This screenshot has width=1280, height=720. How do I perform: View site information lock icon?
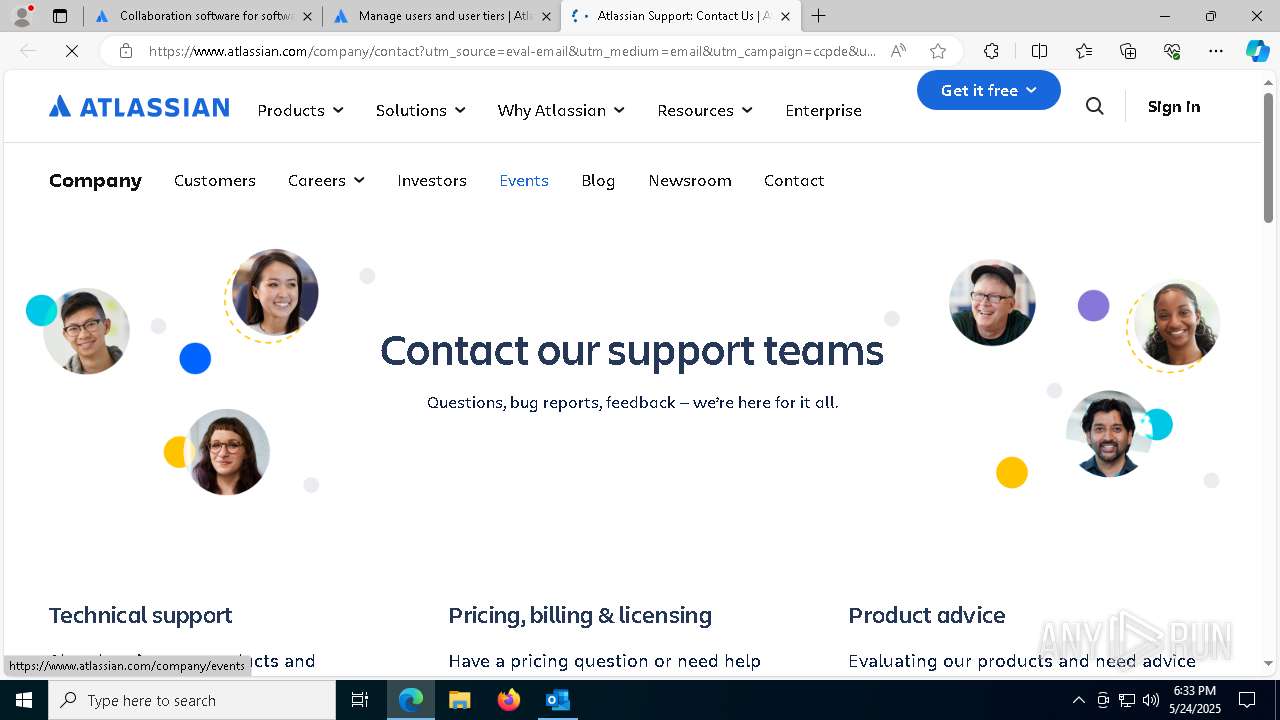pyautogui.click(x=125, y=51)
